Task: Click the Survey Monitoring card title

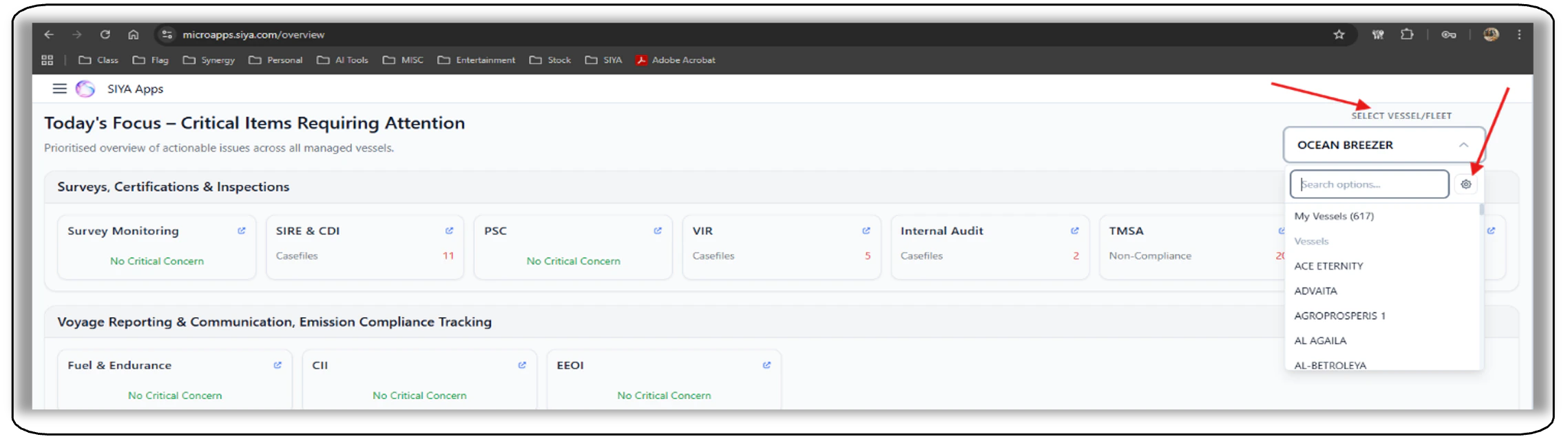Action: (x=123, y=231)
